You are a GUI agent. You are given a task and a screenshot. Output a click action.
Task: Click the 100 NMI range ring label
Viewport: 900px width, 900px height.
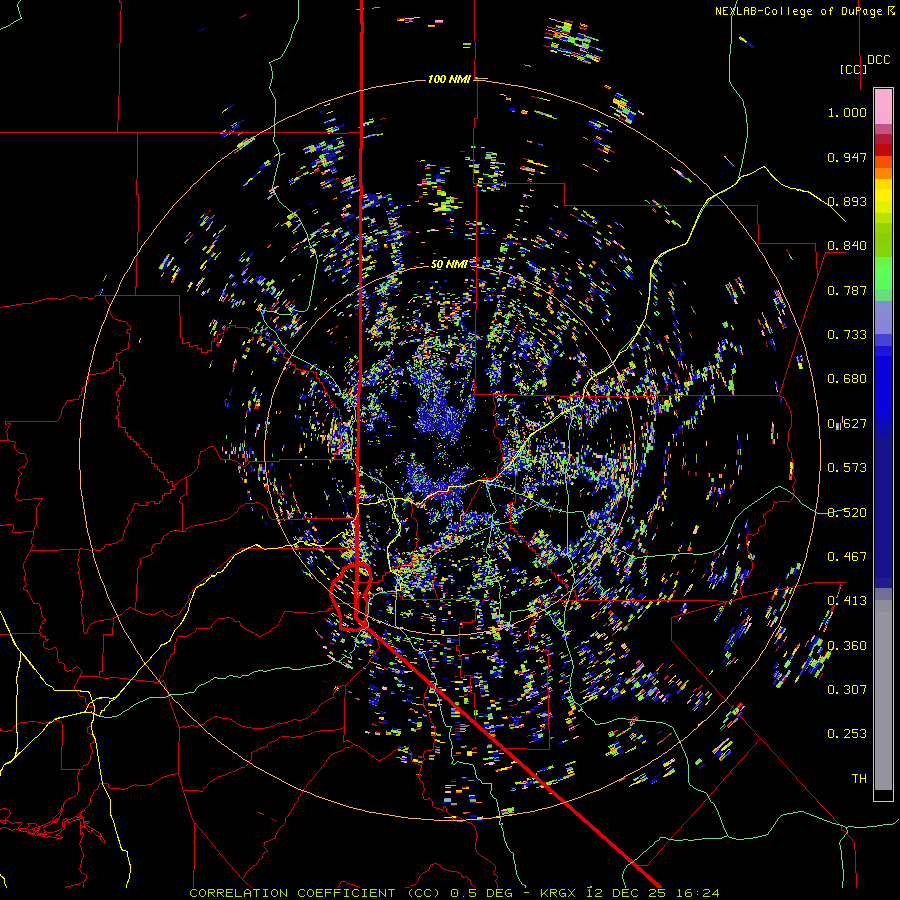click(x=449, y=79)
